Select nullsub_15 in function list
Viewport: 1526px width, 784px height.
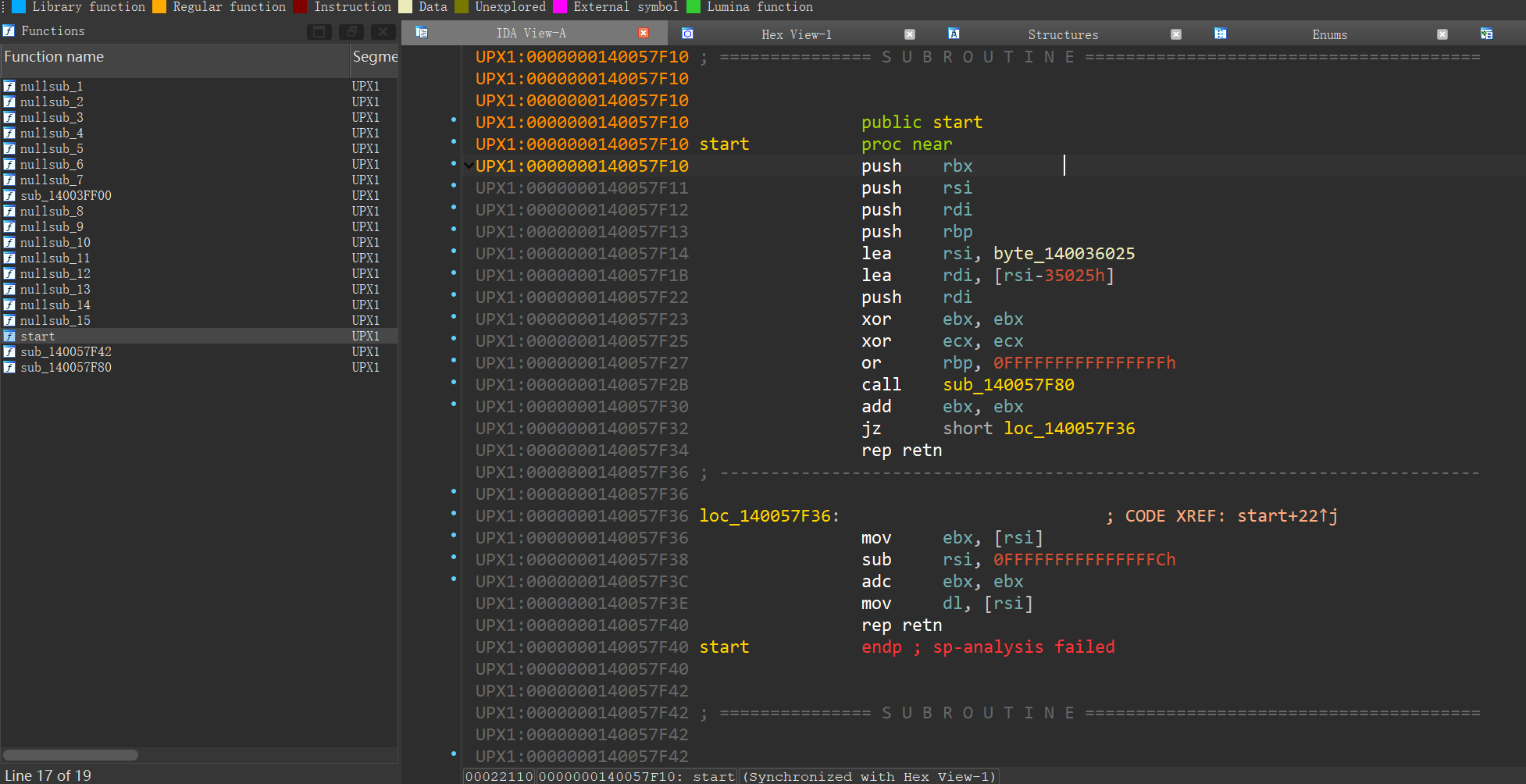pyautogui.click(x=199, y=320)
